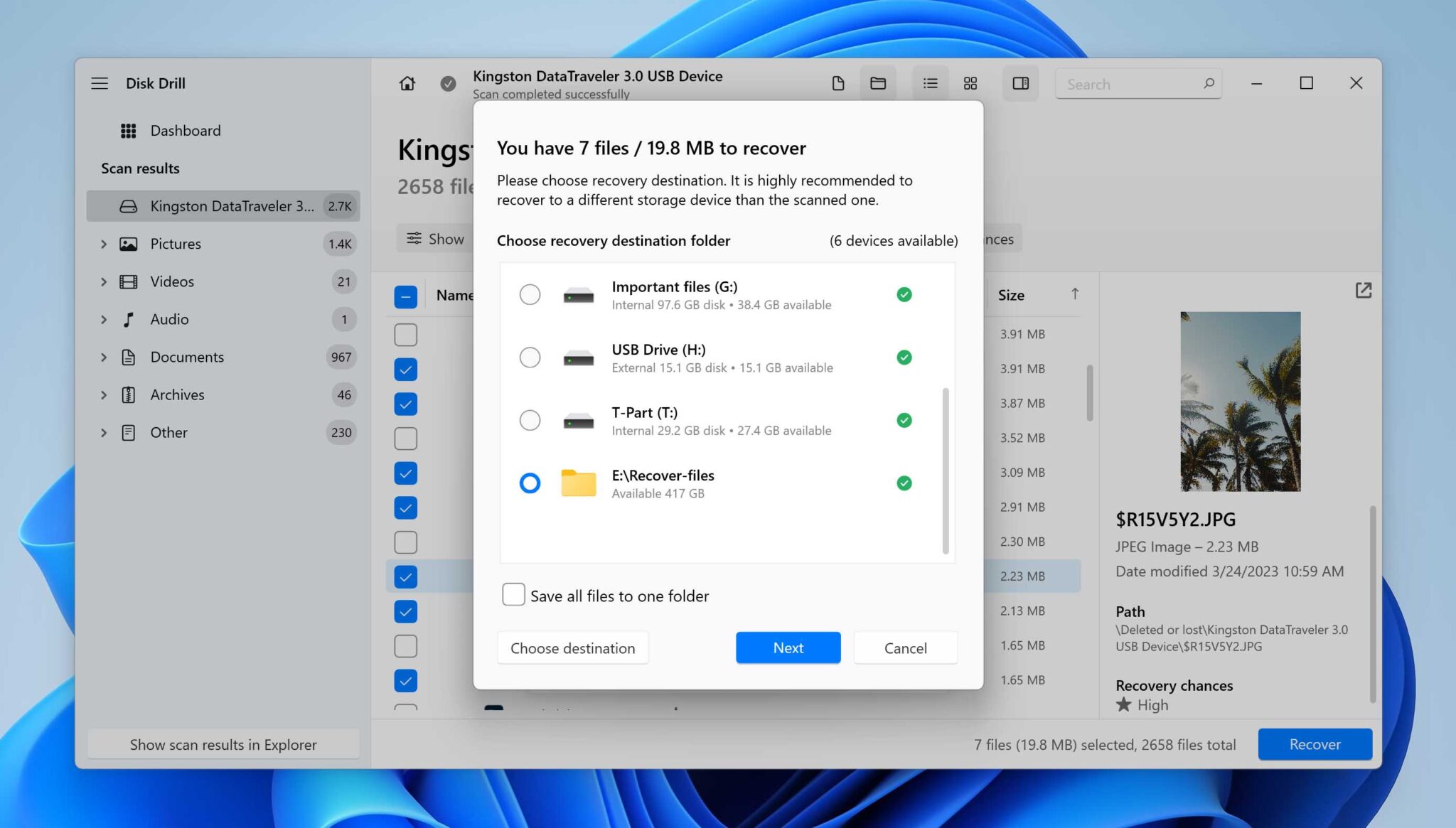Select the E:\Recover-files destination radio button
The height and width of the screenshot is (828, 1456).
(x=530, y=483)
